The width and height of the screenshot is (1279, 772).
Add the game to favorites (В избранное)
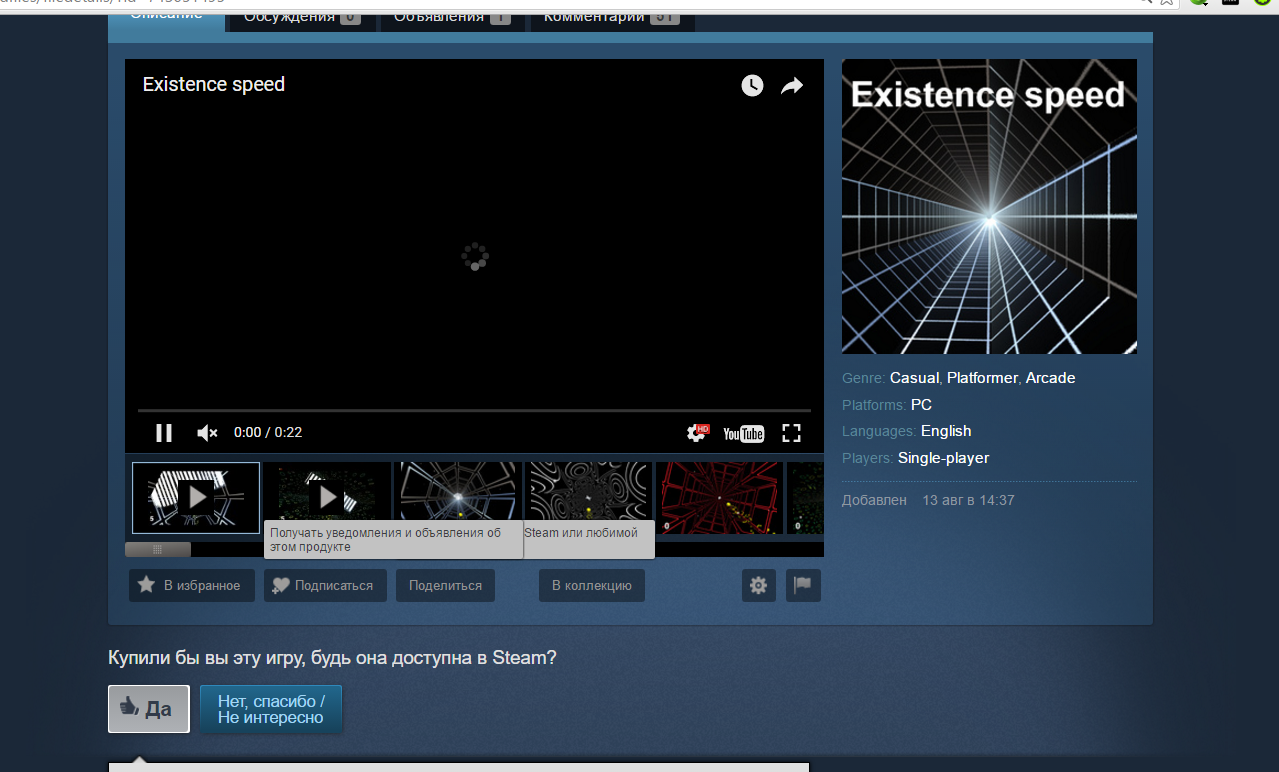[192, 585]
